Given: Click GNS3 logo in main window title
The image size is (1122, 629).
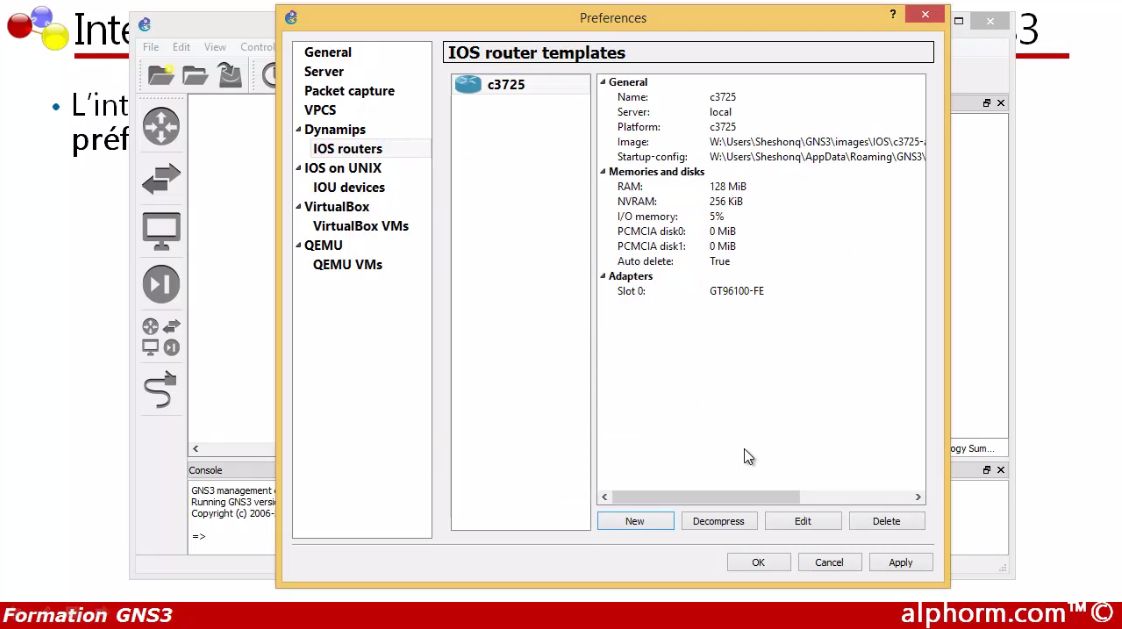Looking at the screenshot, I should click(145, 25).
